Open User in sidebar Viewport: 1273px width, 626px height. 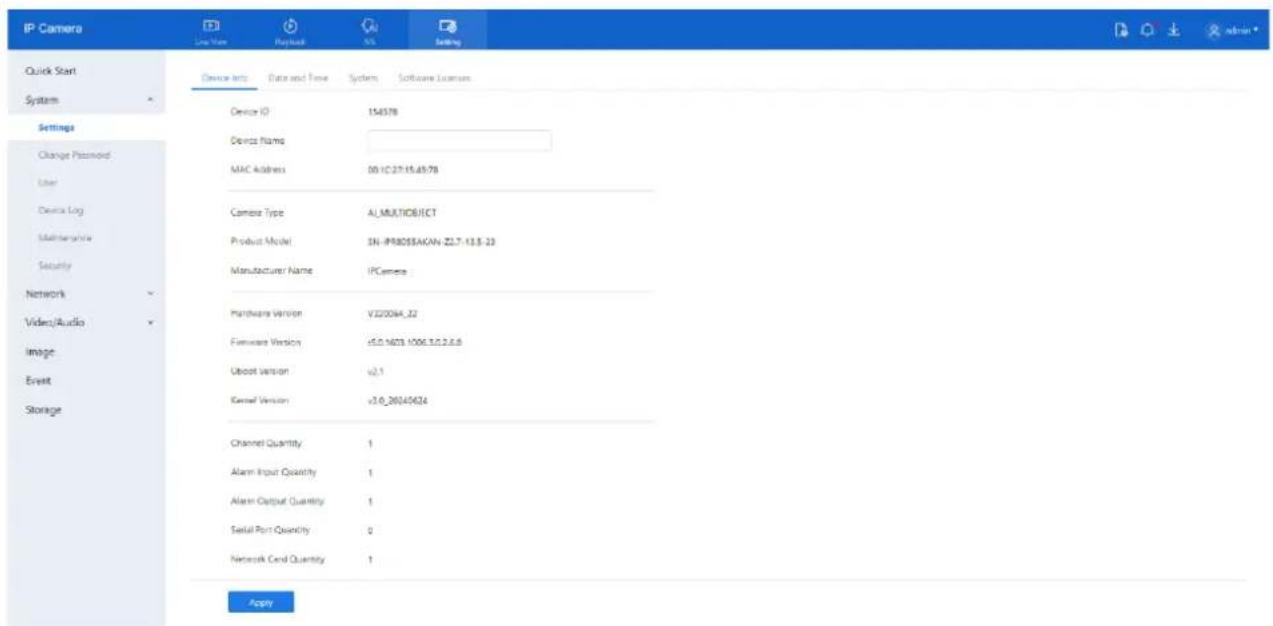[46, 184]
